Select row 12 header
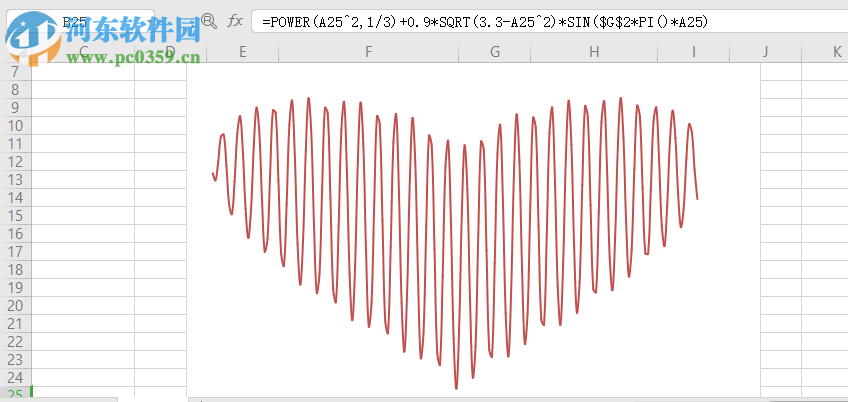The image size is (848, 402). [x=15, y=162]
